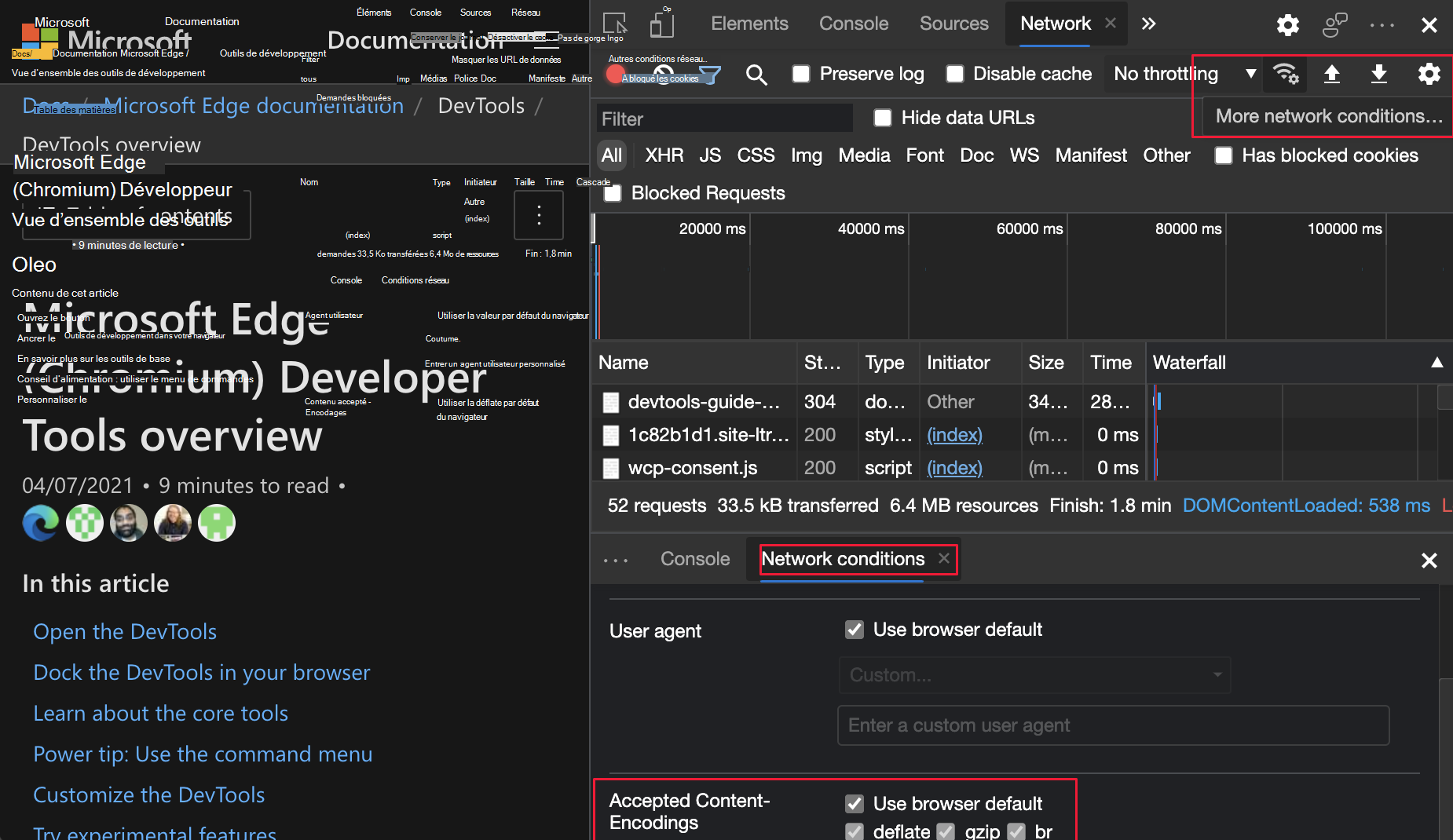Check the Disable cache option

(x=955, y=74)
